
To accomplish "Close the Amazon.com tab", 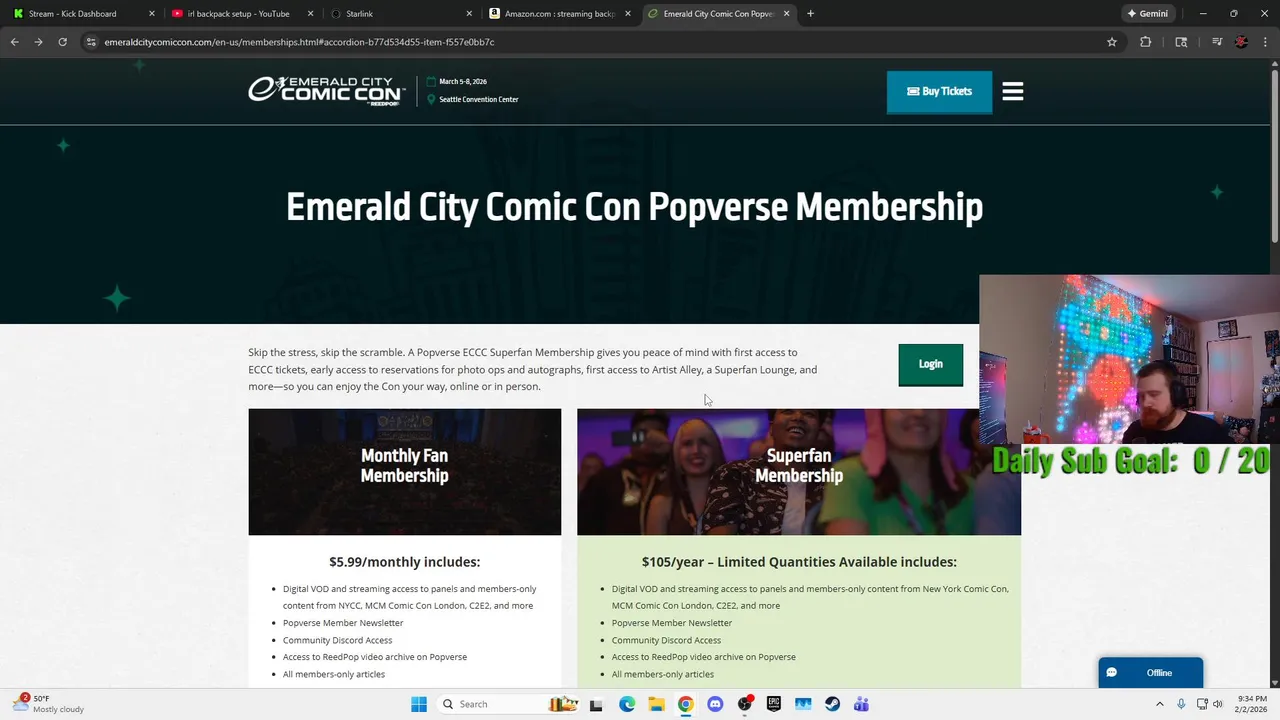I will coord(628,14).
